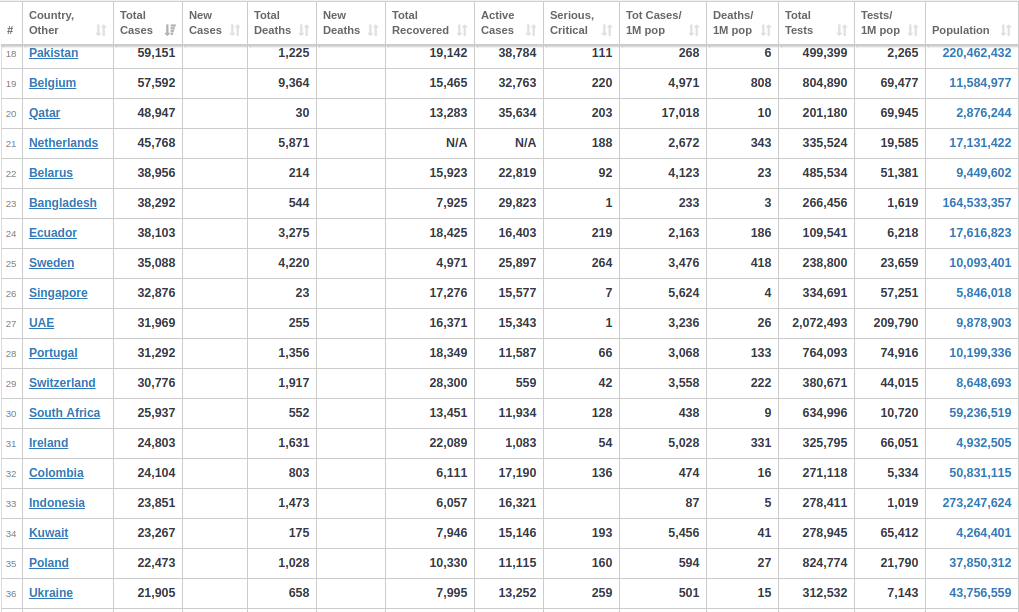Sort by the New Deaths column sort icon

click(x=372, y=30)
